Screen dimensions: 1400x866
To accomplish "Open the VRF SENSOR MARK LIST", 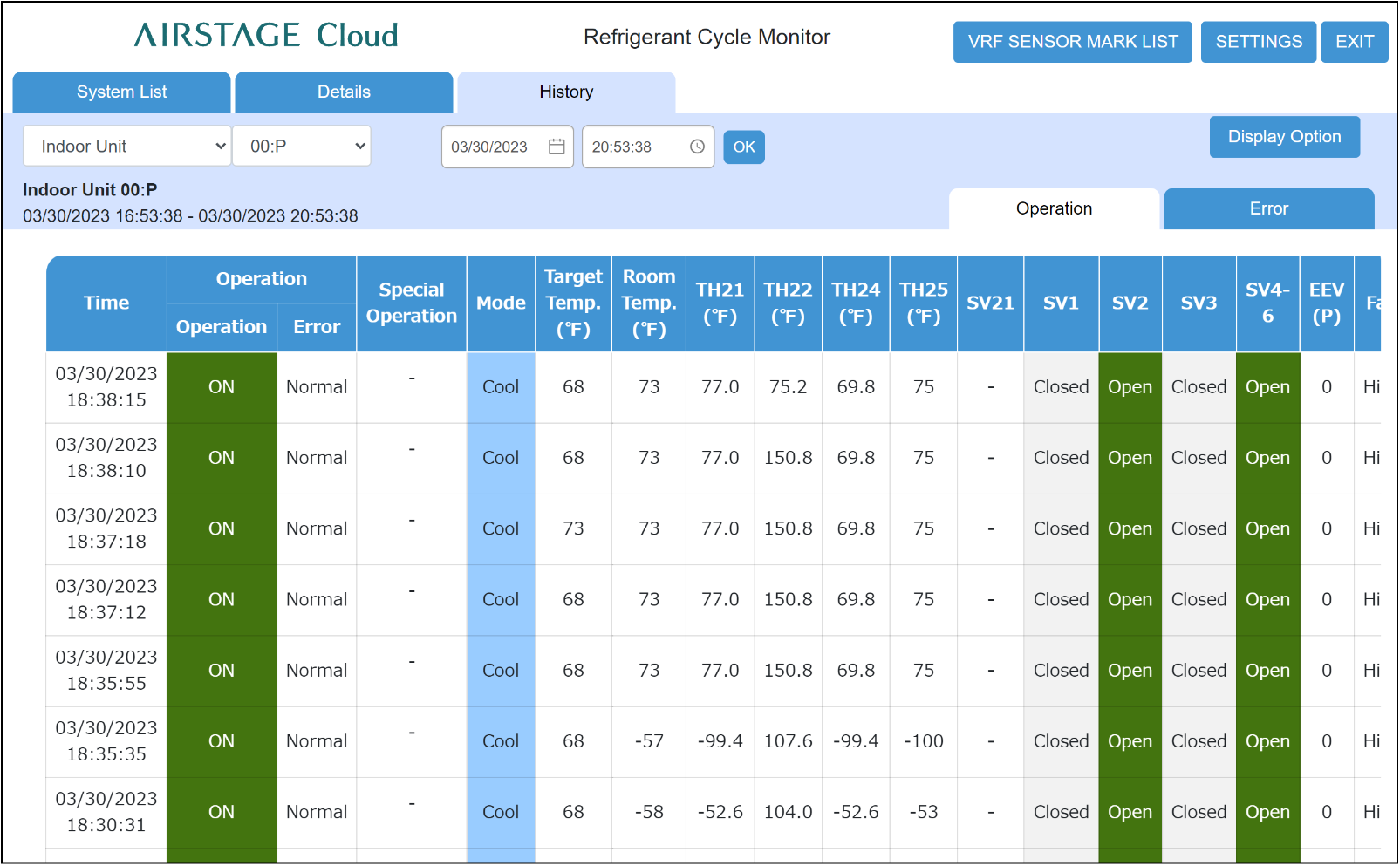I will 1072,42.
